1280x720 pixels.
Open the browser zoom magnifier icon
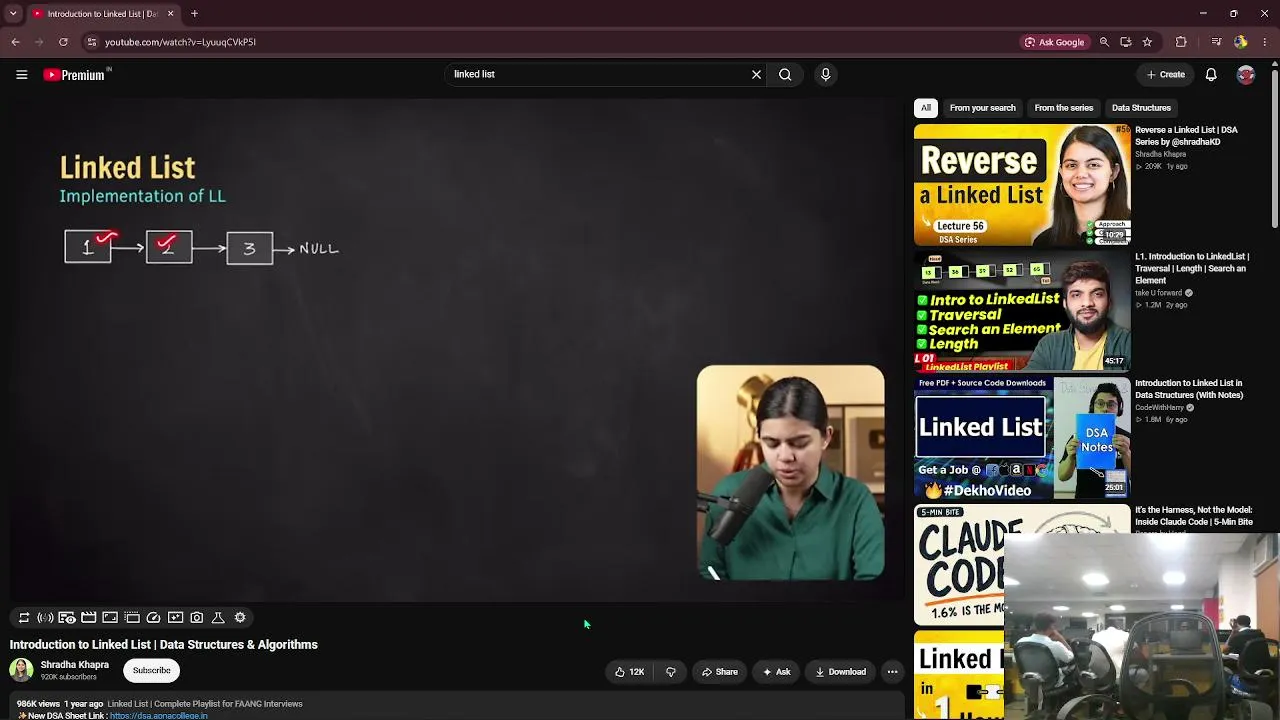1104,42
